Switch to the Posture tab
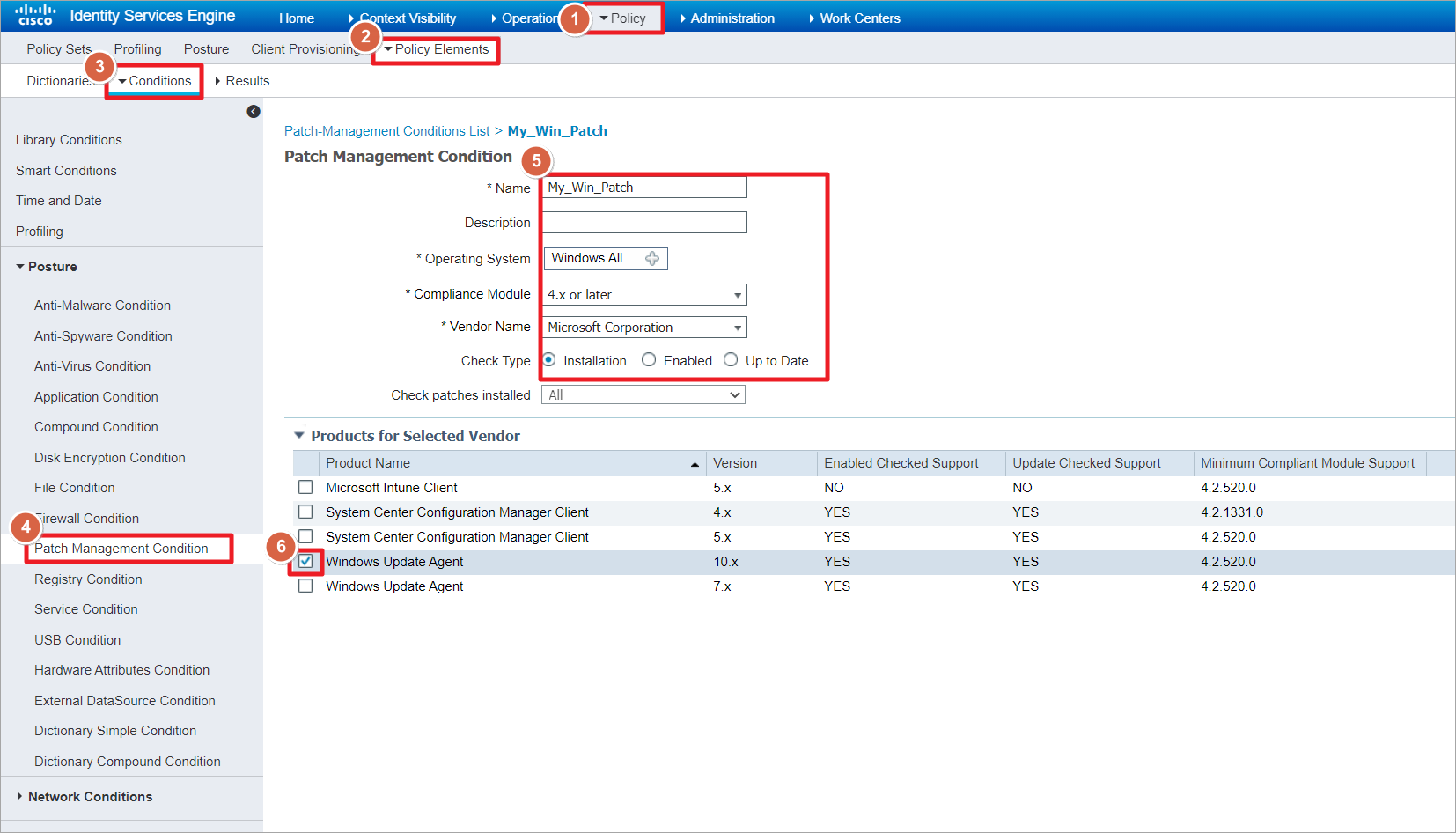The height and width of the screenshot is (833, 1456). (207, 49)
